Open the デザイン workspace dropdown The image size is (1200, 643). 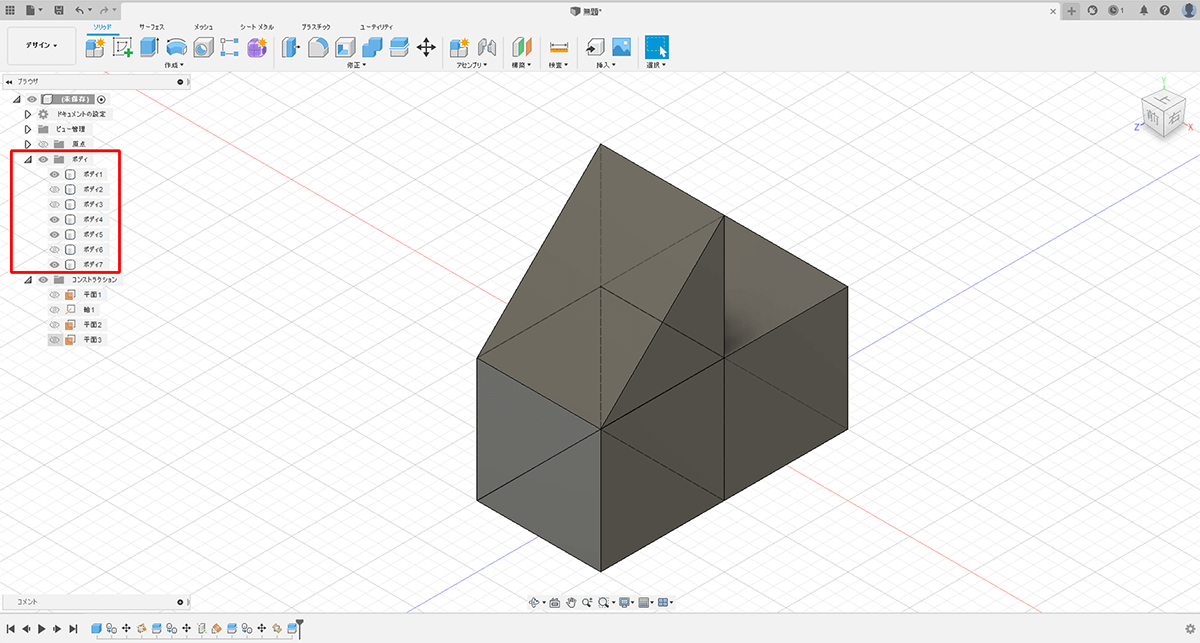point(41,45)
